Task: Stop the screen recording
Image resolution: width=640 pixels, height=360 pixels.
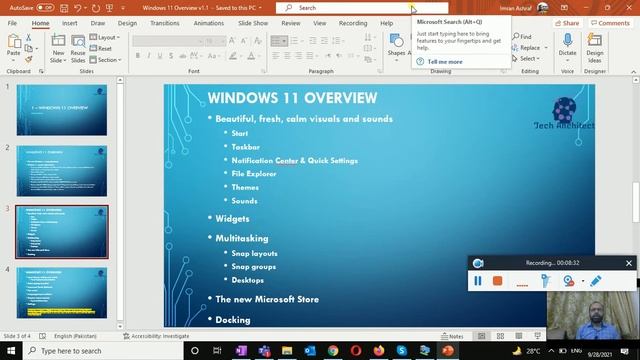Action: pos(497,281)
